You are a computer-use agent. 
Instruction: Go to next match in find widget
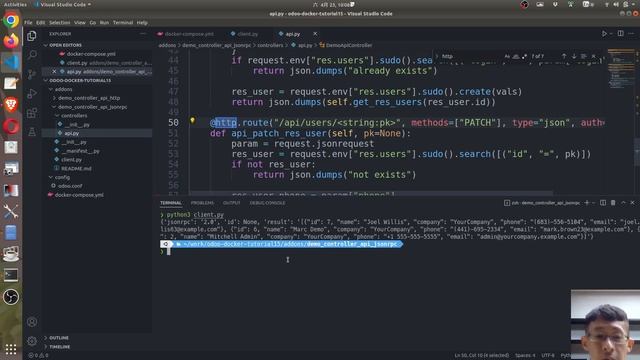tap(574, 56)
